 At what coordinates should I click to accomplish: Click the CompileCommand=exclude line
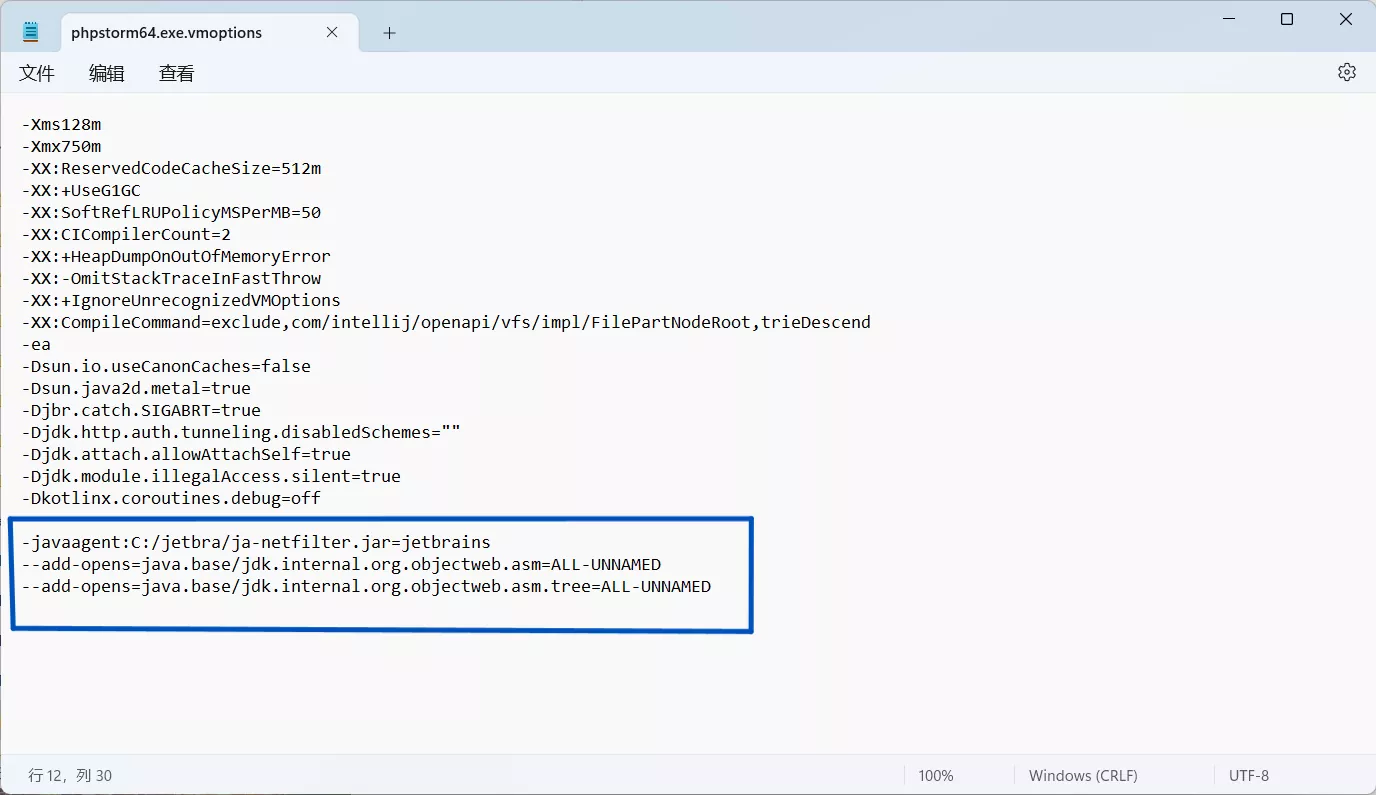tap(446, 323)
